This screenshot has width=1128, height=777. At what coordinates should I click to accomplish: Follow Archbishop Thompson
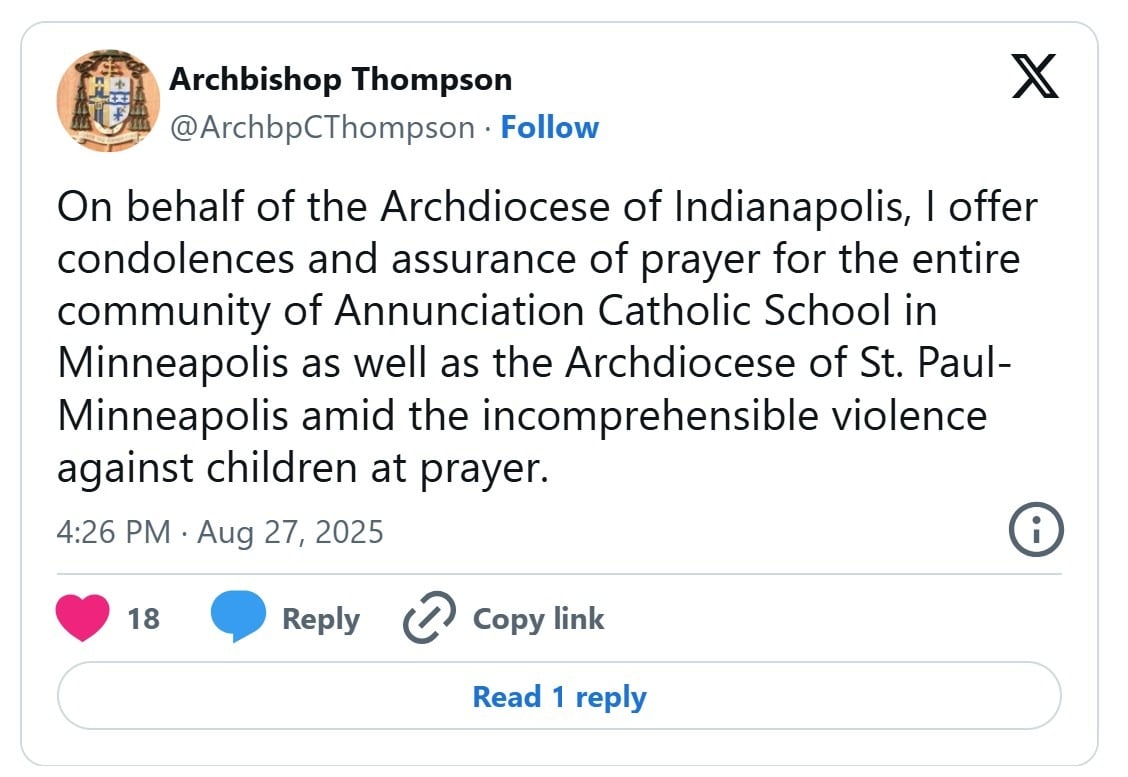pyautogui.click(x=549, y=128)
